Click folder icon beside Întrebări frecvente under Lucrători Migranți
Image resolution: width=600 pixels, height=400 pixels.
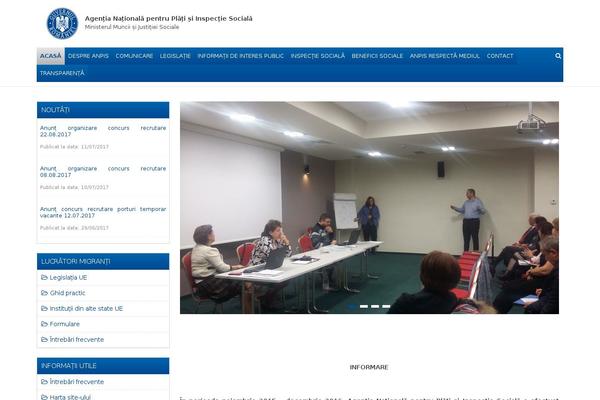click(44, 340)
